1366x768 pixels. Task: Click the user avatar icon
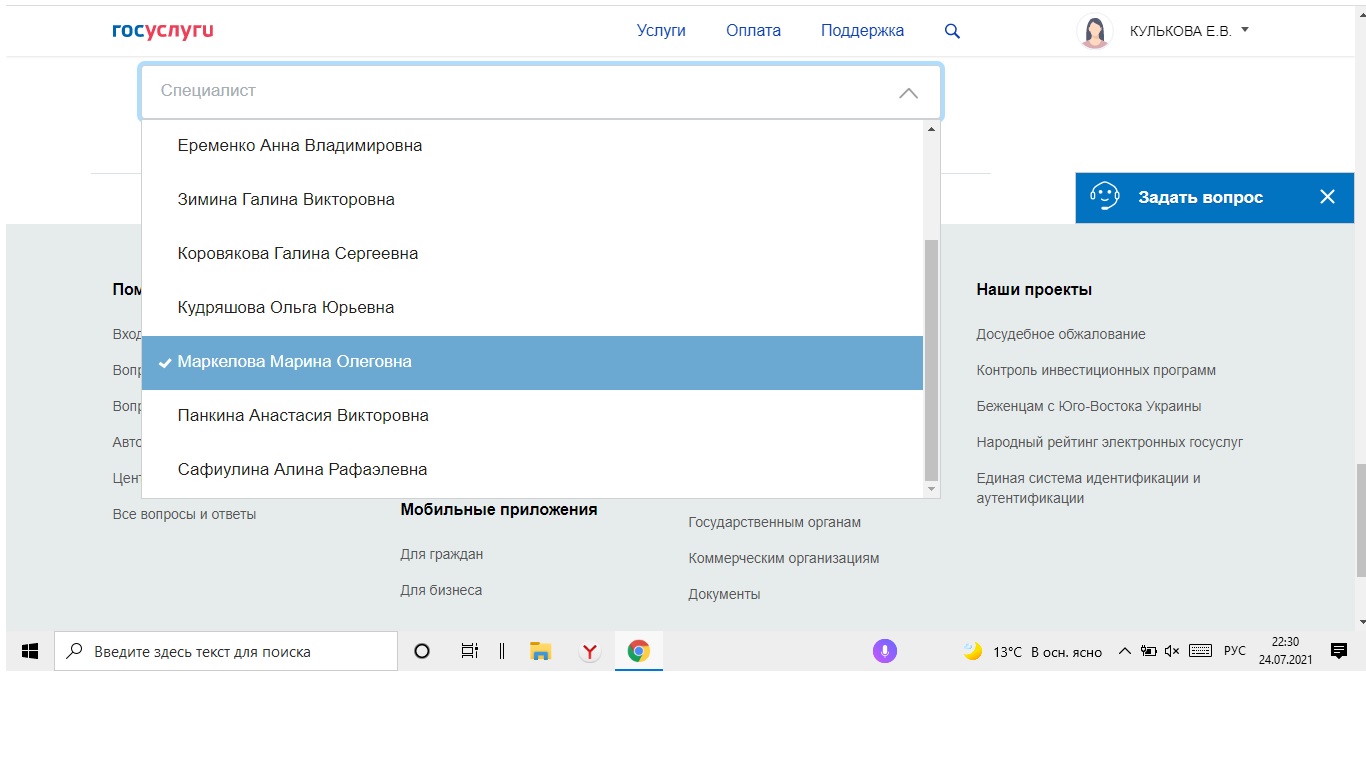[1095, 31]
